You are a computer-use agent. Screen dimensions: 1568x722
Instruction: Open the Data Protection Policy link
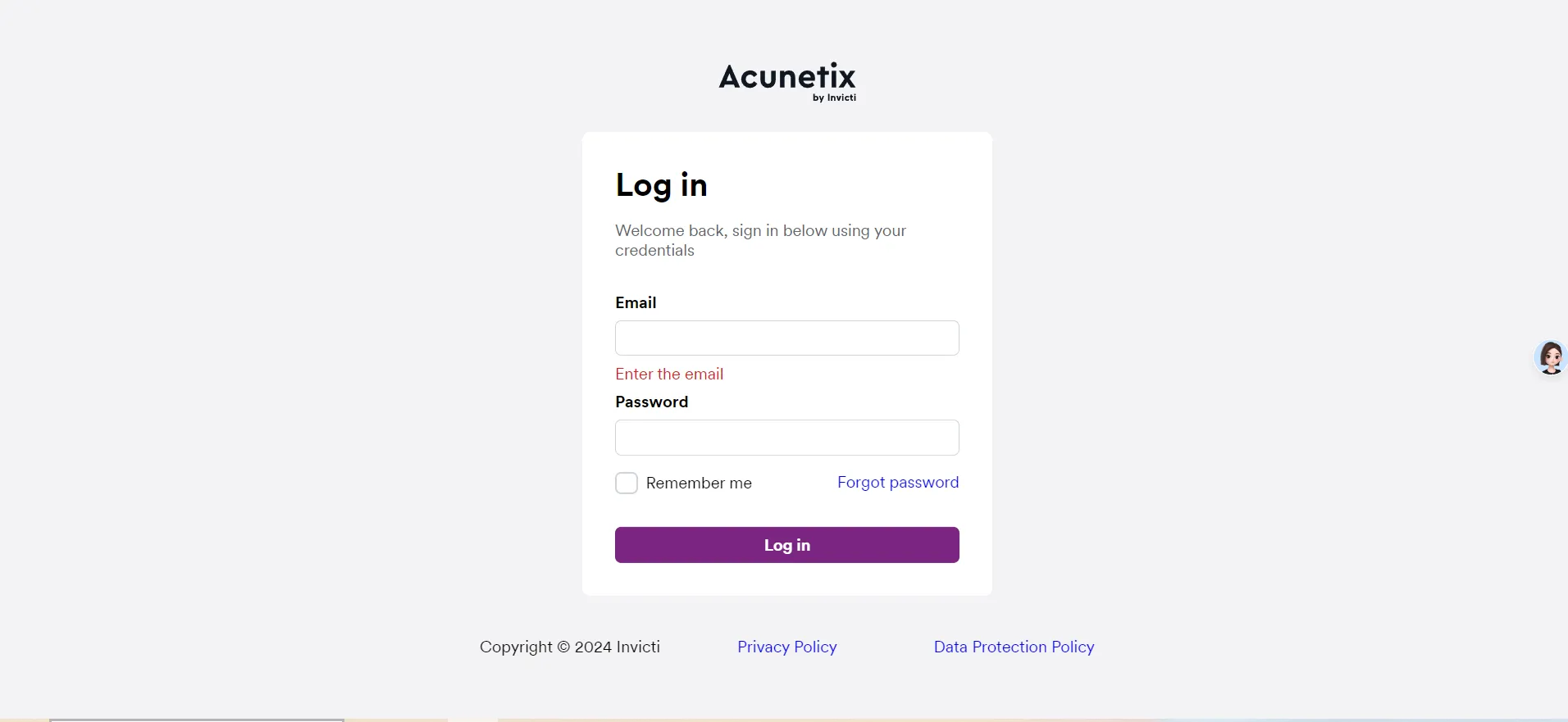[1014, 647]
